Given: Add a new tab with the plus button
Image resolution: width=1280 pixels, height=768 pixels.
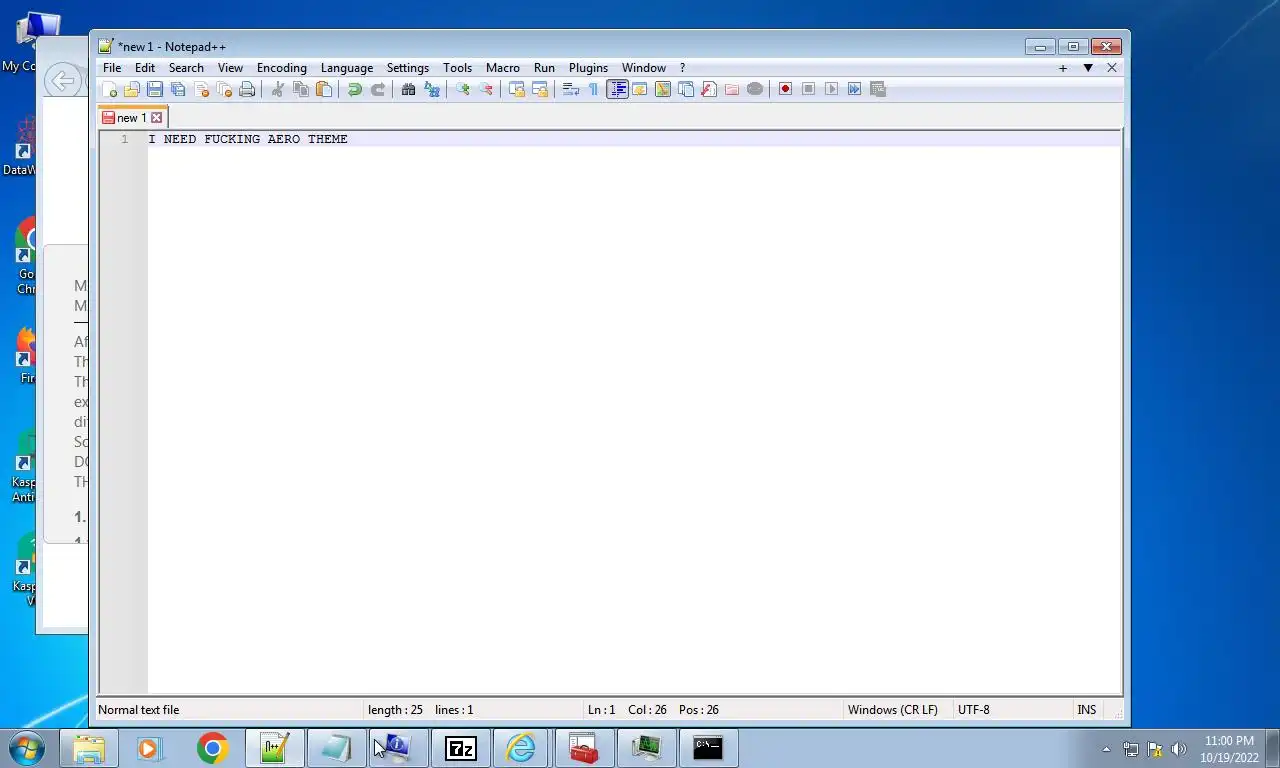Looking at the screenshot, I should [1063, 68].
